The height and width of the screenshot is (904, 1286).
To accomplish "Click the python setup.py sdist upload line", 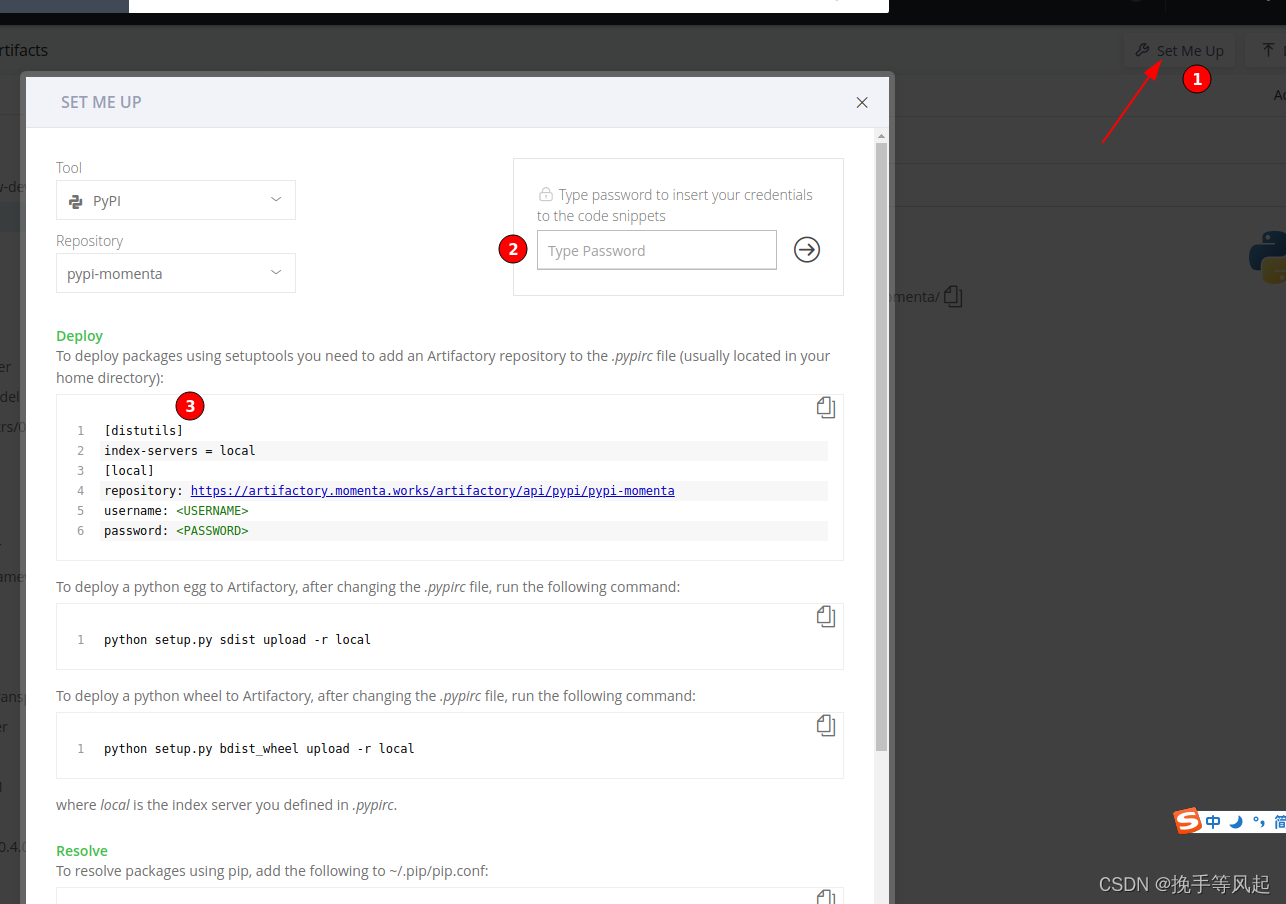I will point(238,639).
